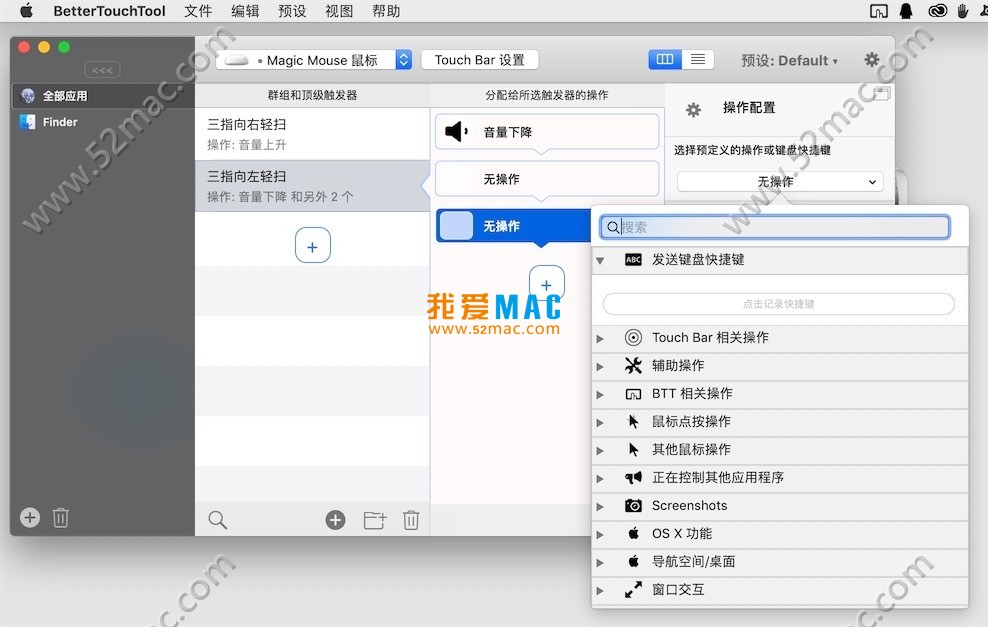Viewport: 988px width, 627px height.
Task: Click the BTT 相关操作 icon
Action: pyautogui.click(x=633, y=394)
